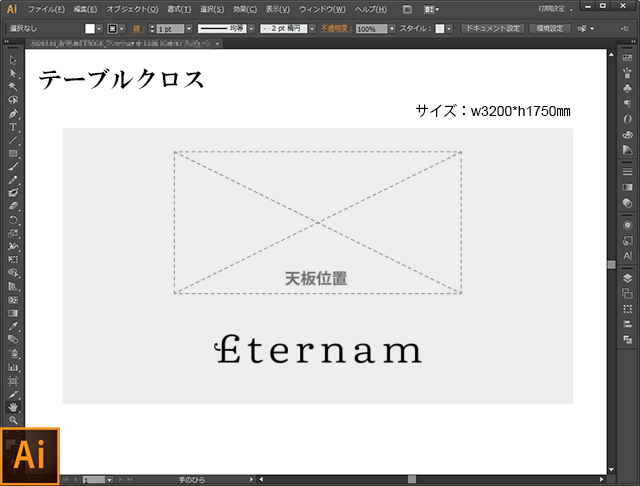Select the Pen tool
The width and height of the screenshot is (640, 486).
[x=13, y=114]
